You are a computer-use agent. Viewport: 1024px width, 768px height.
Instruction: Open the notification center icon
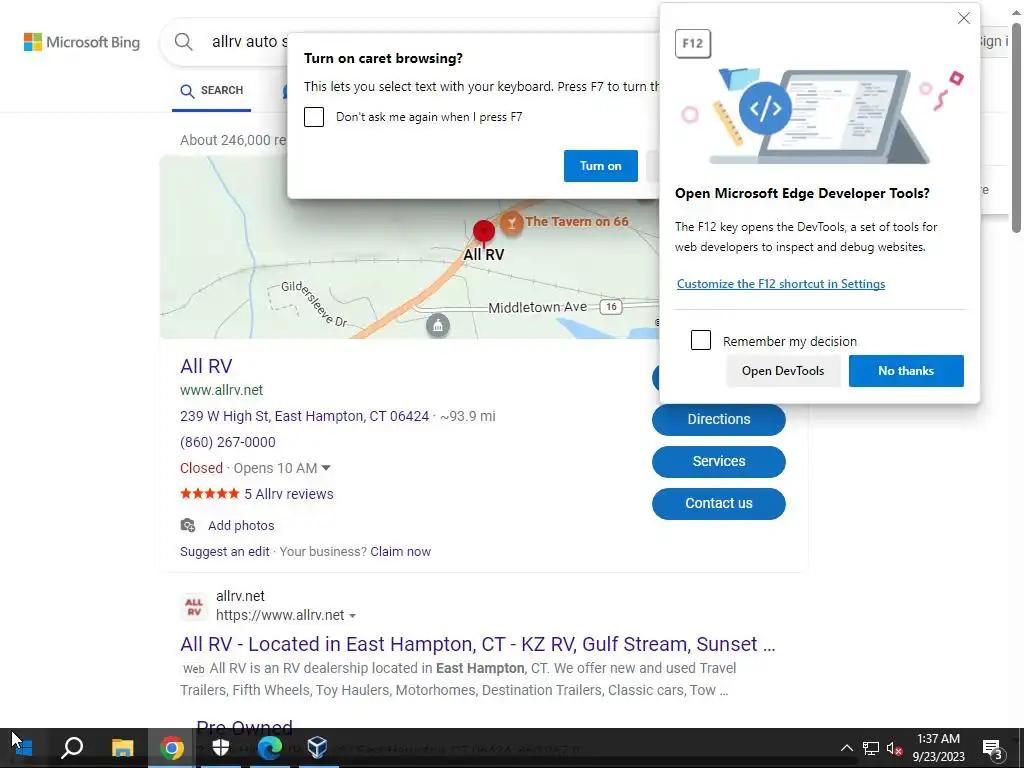tap(993, 748)
